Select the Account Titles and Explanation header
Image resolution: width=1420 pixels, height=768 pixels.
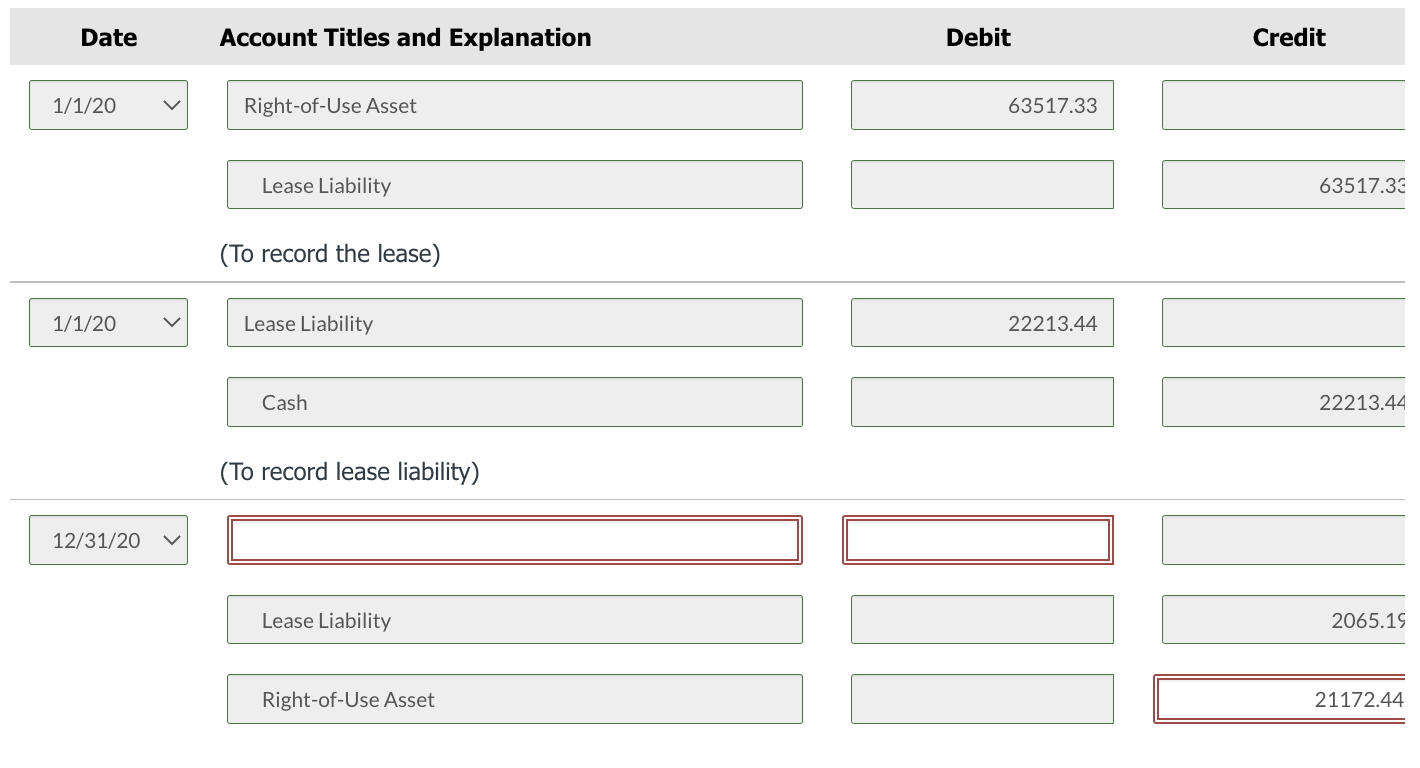click(x=405, y=38)
